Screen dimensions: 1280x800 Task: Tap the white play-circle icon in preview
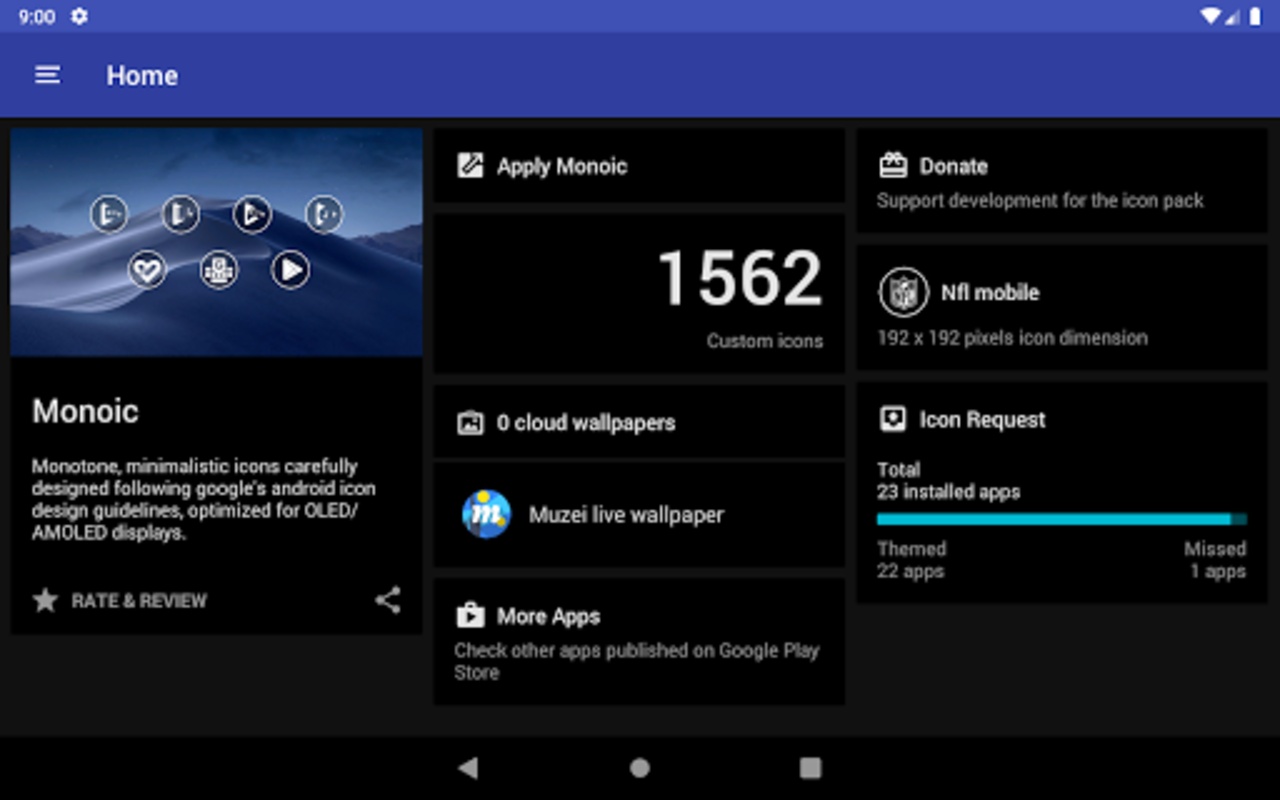[x=290, y=269]
